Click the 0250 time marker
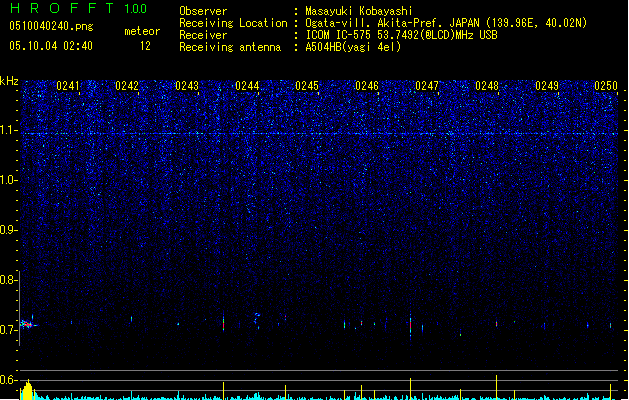 (606, 86)
